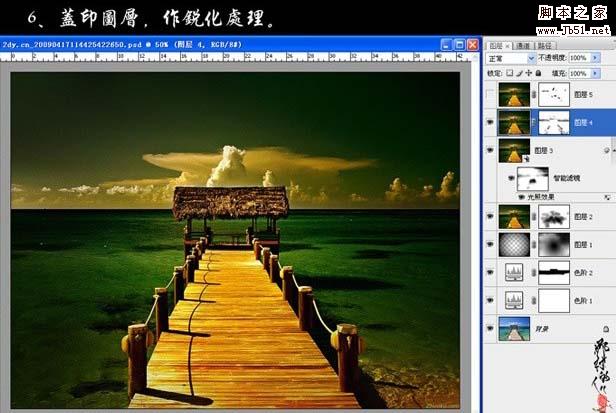The height and width of the screenshot is (413, 616).
Task: Hide the 图层 4 layer
Action: pyautogui.click(x=490, y=123)
